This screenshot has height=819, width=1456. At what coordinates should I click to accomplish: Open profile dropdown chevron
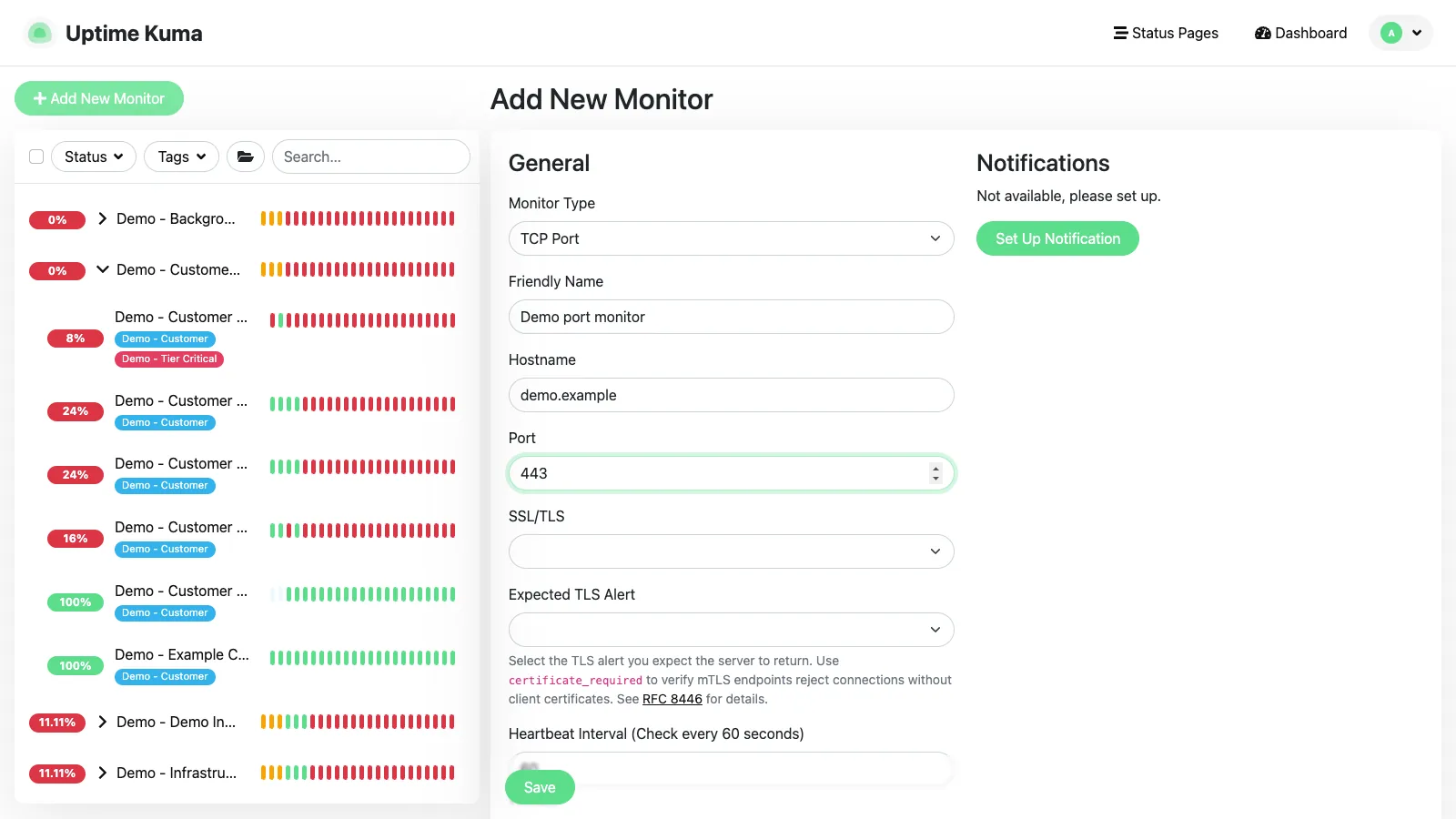click(x=1417, y=33)
